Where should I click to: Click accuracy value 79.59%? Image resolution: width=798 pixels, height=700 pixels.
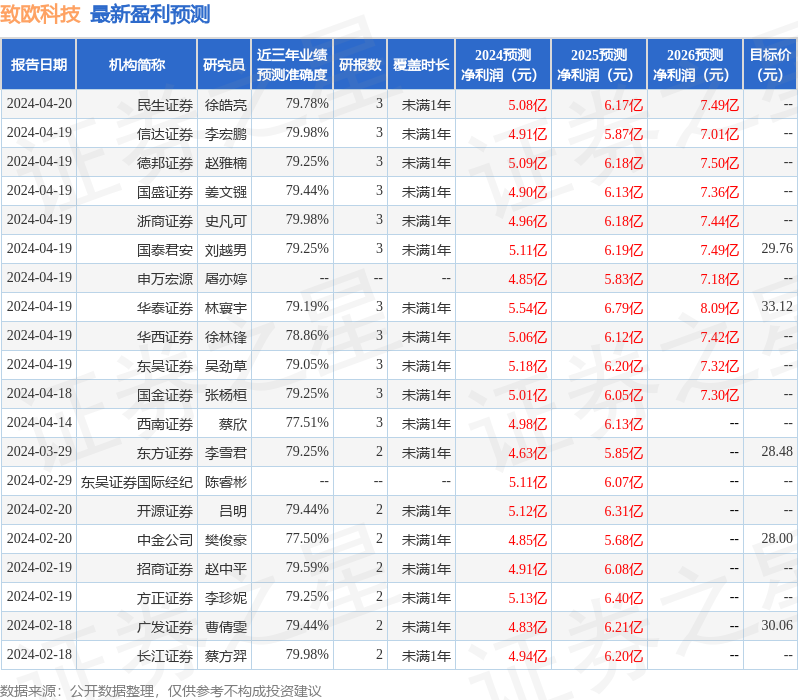coord(307,568)
